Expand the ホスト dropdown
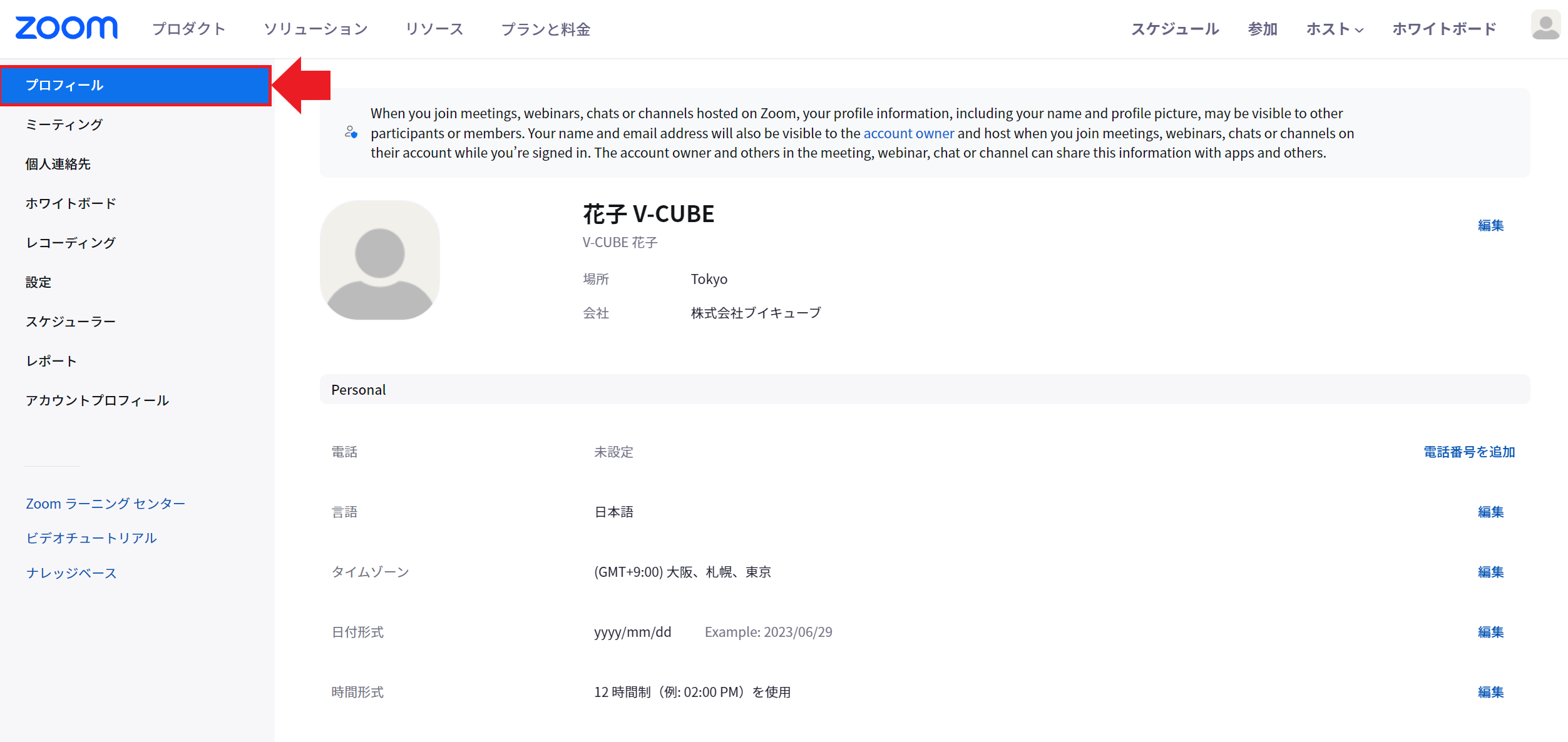Image resolution: width=1568 pixels, height=742 pixels. click(x=1335, y=29)
